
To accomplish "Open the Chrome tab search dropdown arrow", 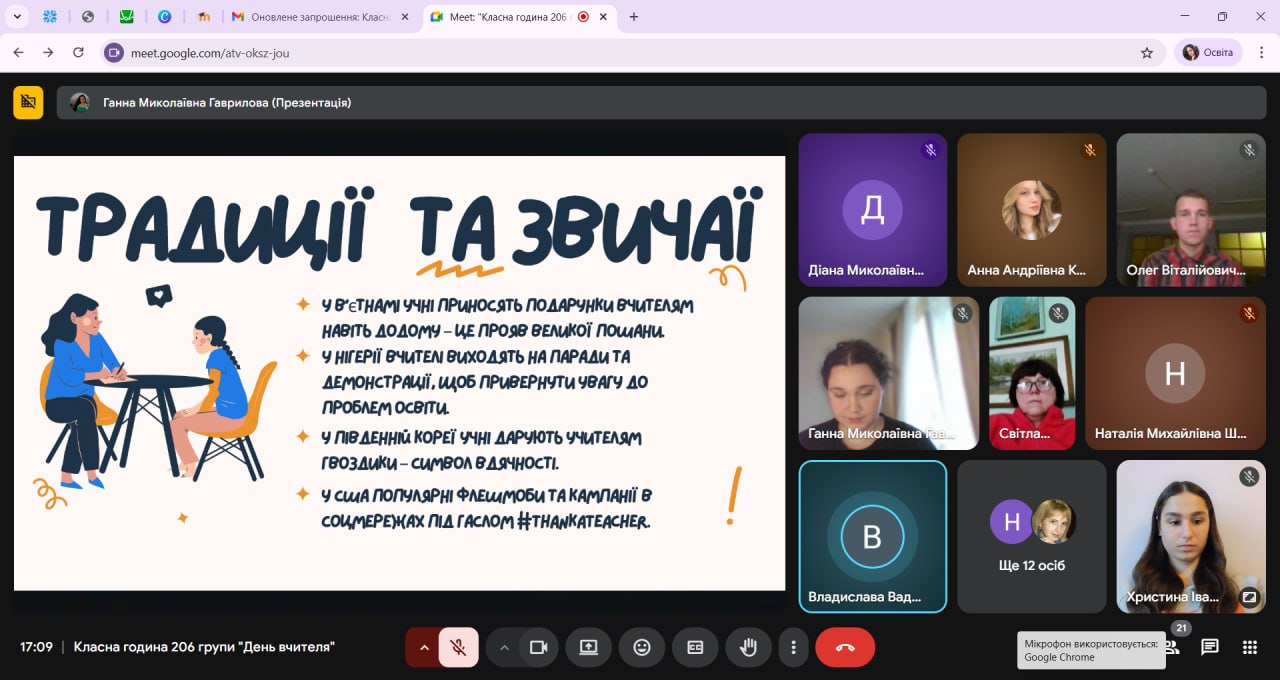I will (x=17, y=17).
